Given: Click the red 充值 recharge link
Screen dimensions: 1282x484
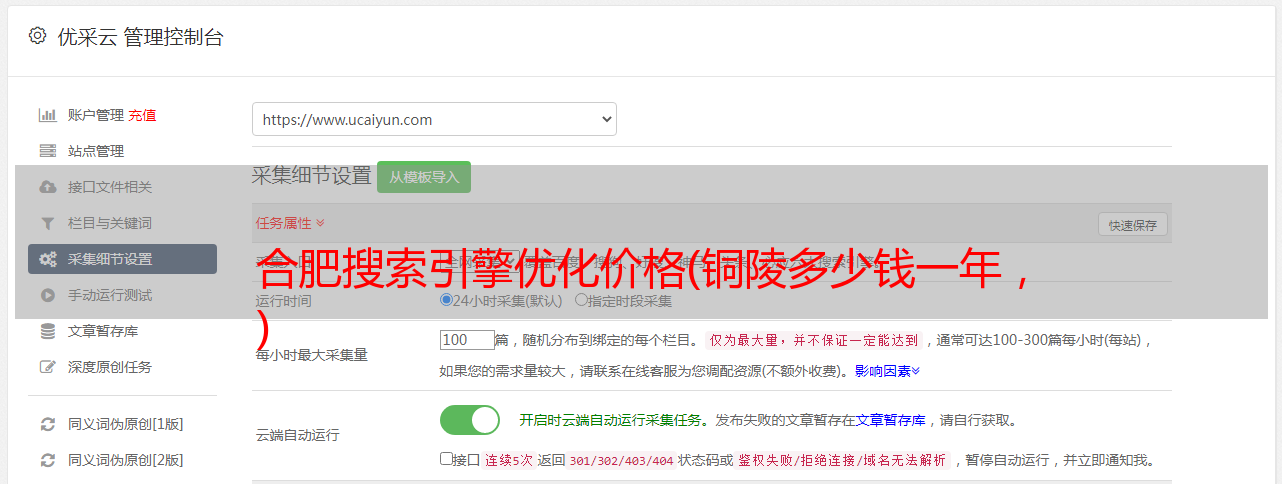Looking at the screenshot, I should click(x=142, y=115).
